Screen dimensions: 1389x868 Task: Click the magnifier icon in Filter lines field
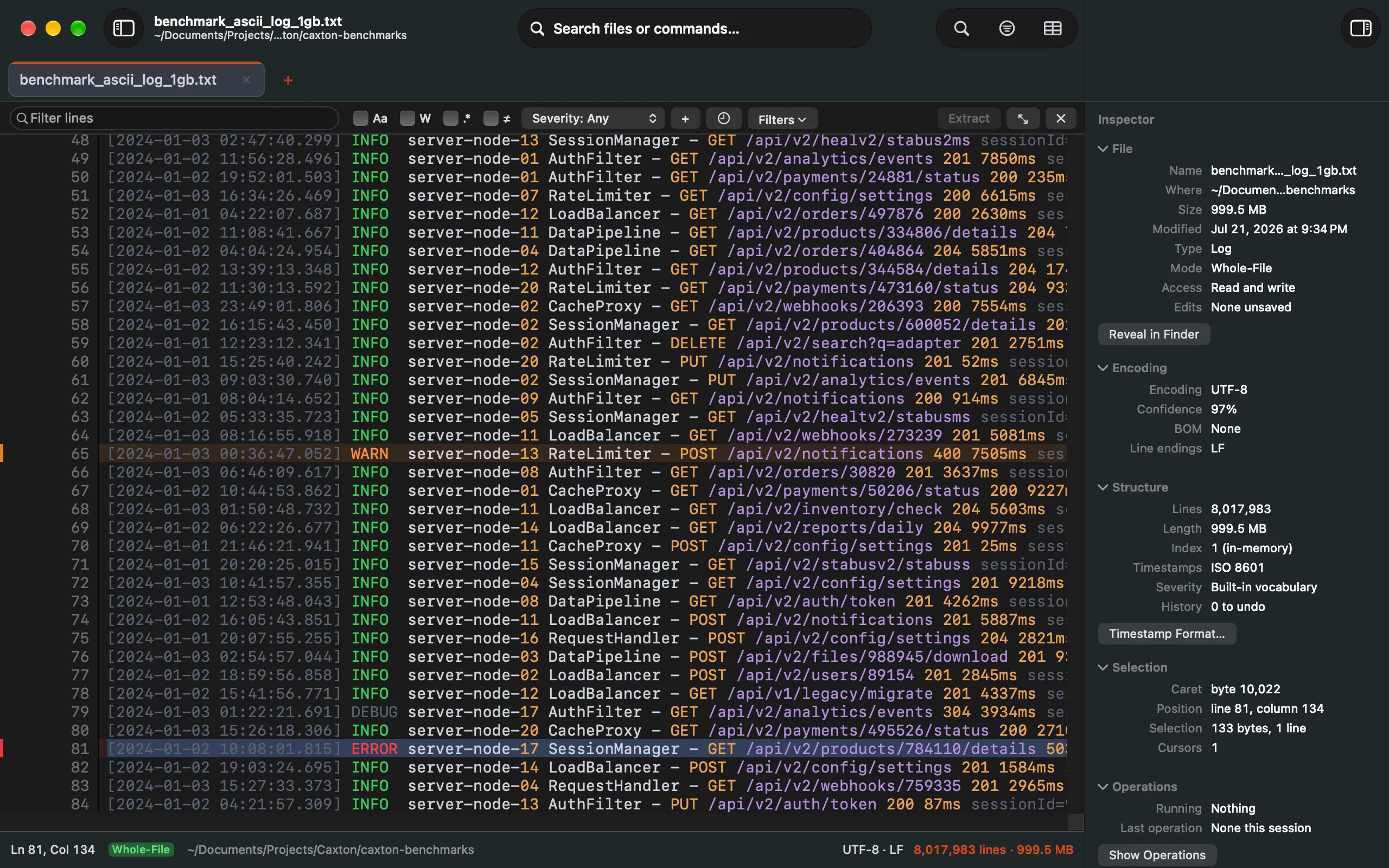(22, 118)
